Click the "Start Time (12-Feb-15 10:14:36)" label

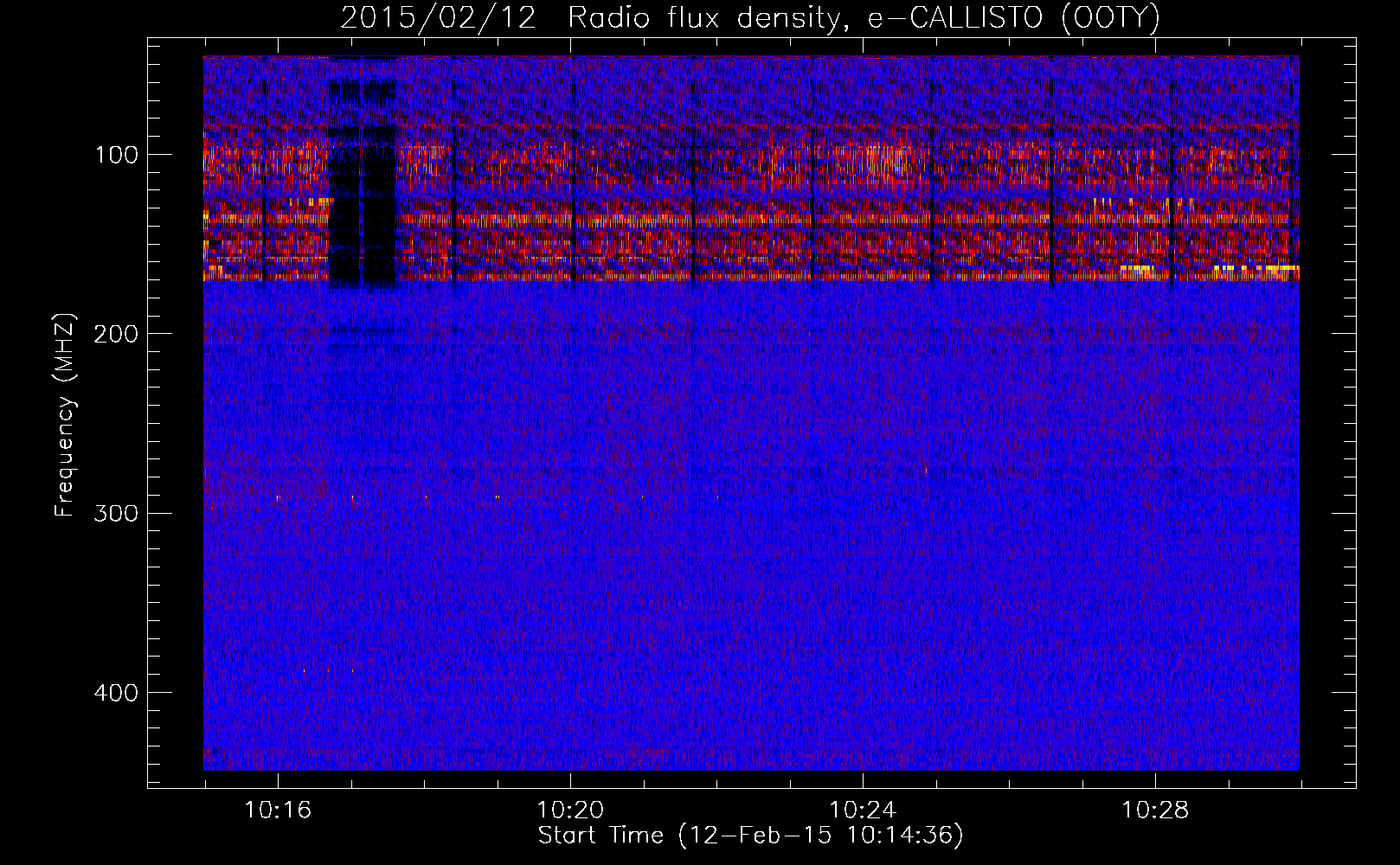coord(750,836)
